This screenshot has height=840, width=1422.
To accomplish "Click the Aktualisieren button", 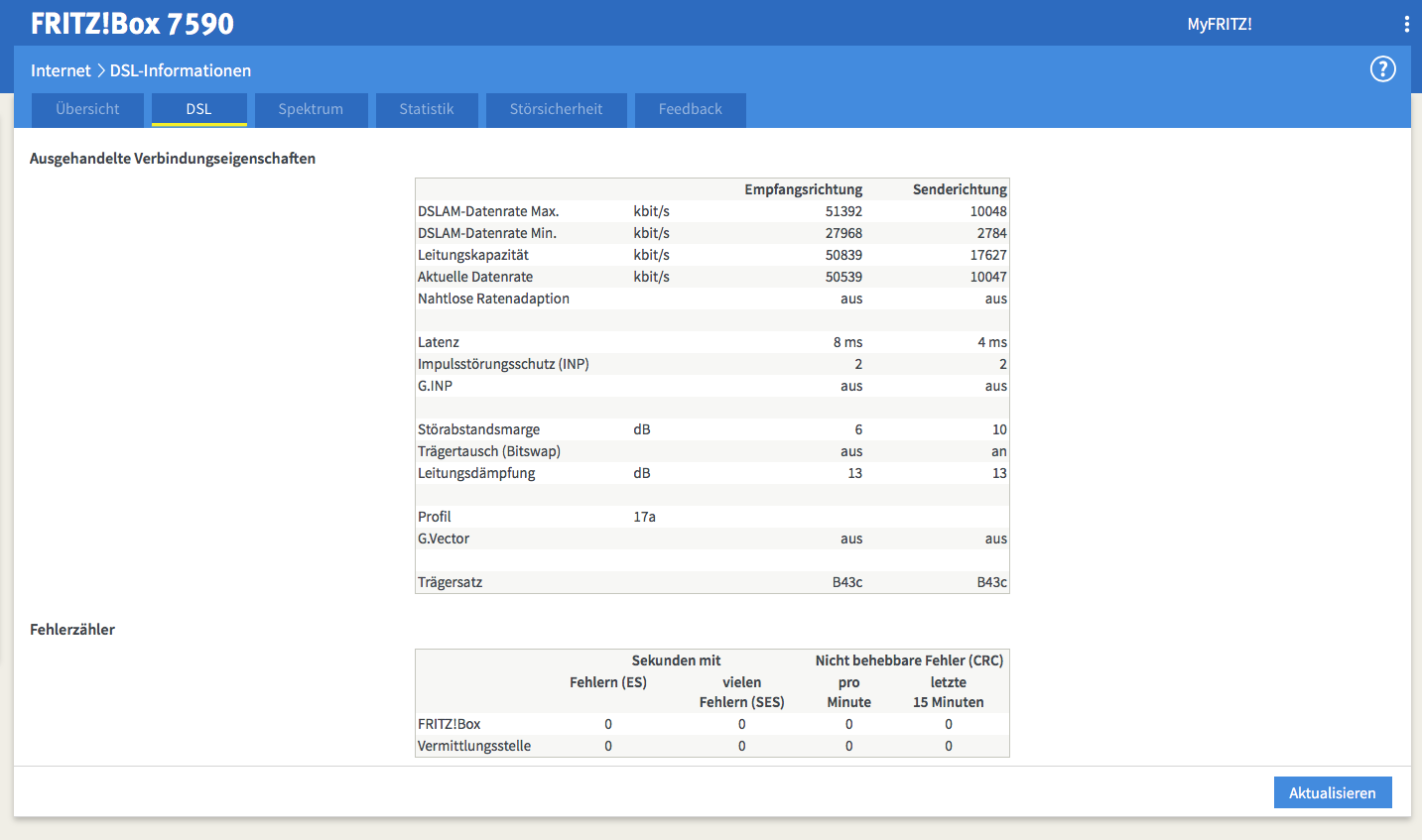I will click(1333, 792).
